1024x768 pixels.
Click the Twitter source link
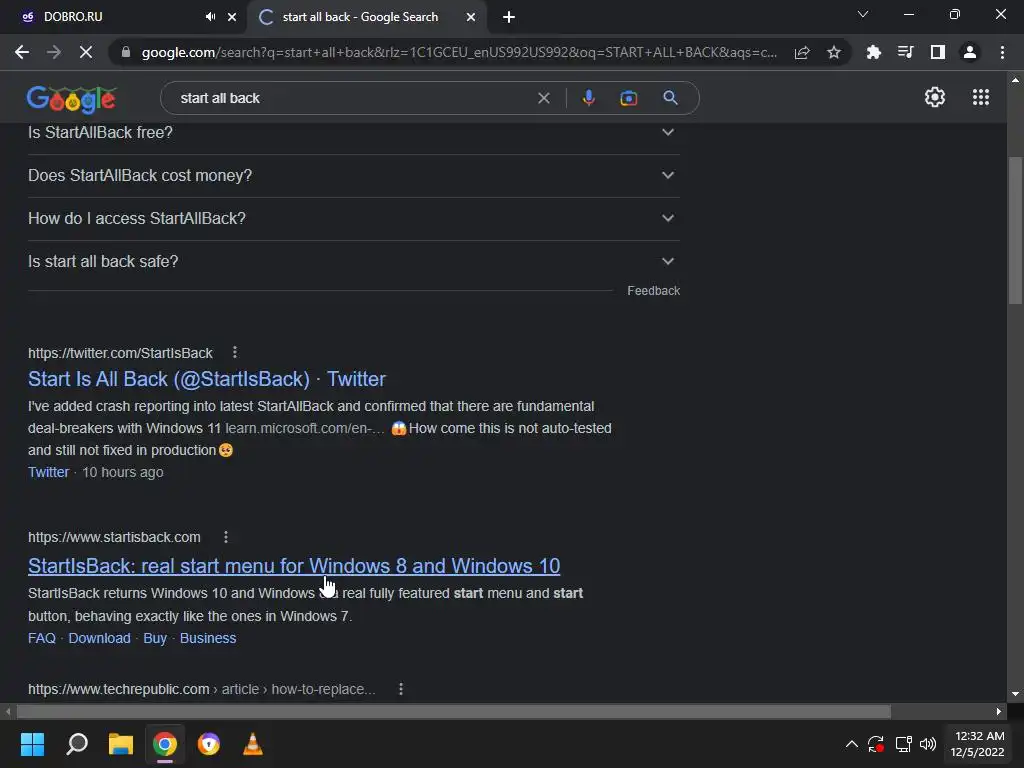click(x=48, y=472)
